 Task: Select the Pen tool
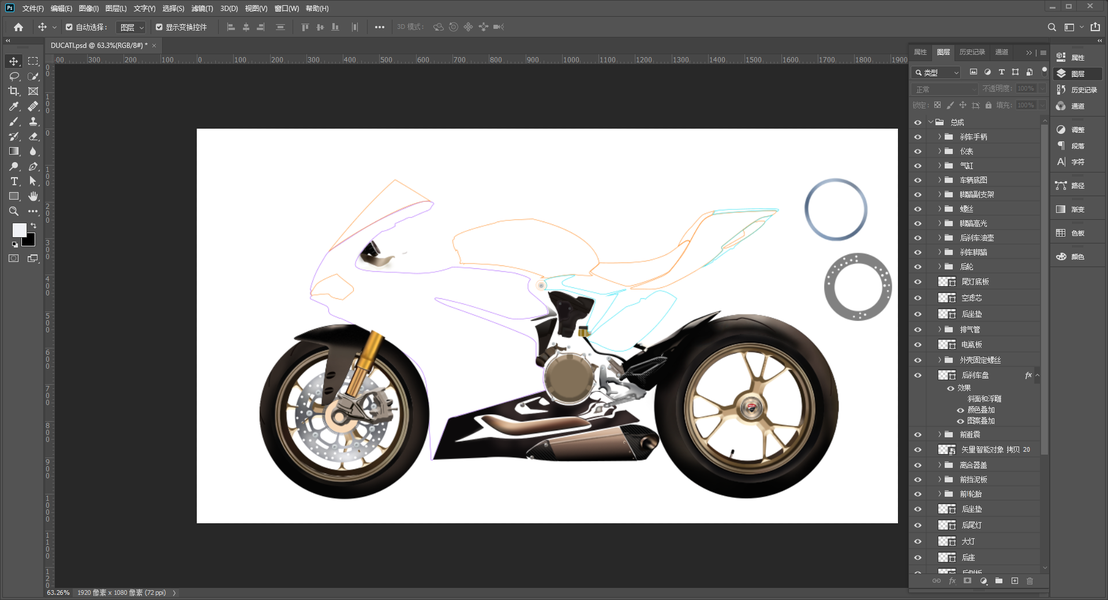(33, 167)
